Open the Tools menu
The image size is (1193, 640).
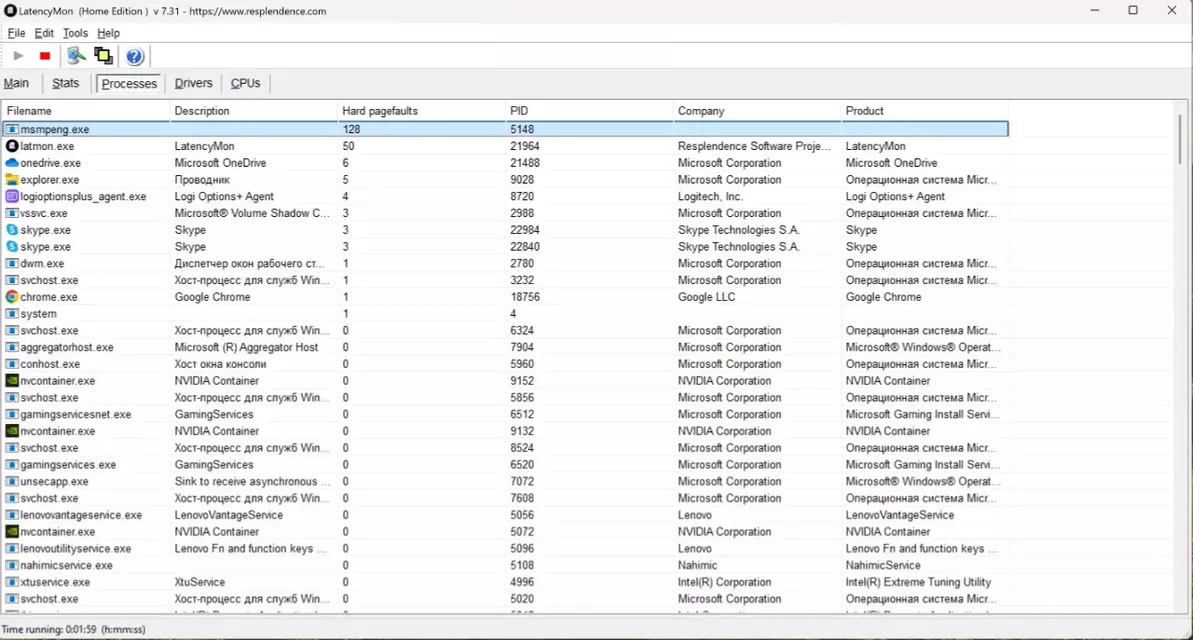(x=75, y=33)
